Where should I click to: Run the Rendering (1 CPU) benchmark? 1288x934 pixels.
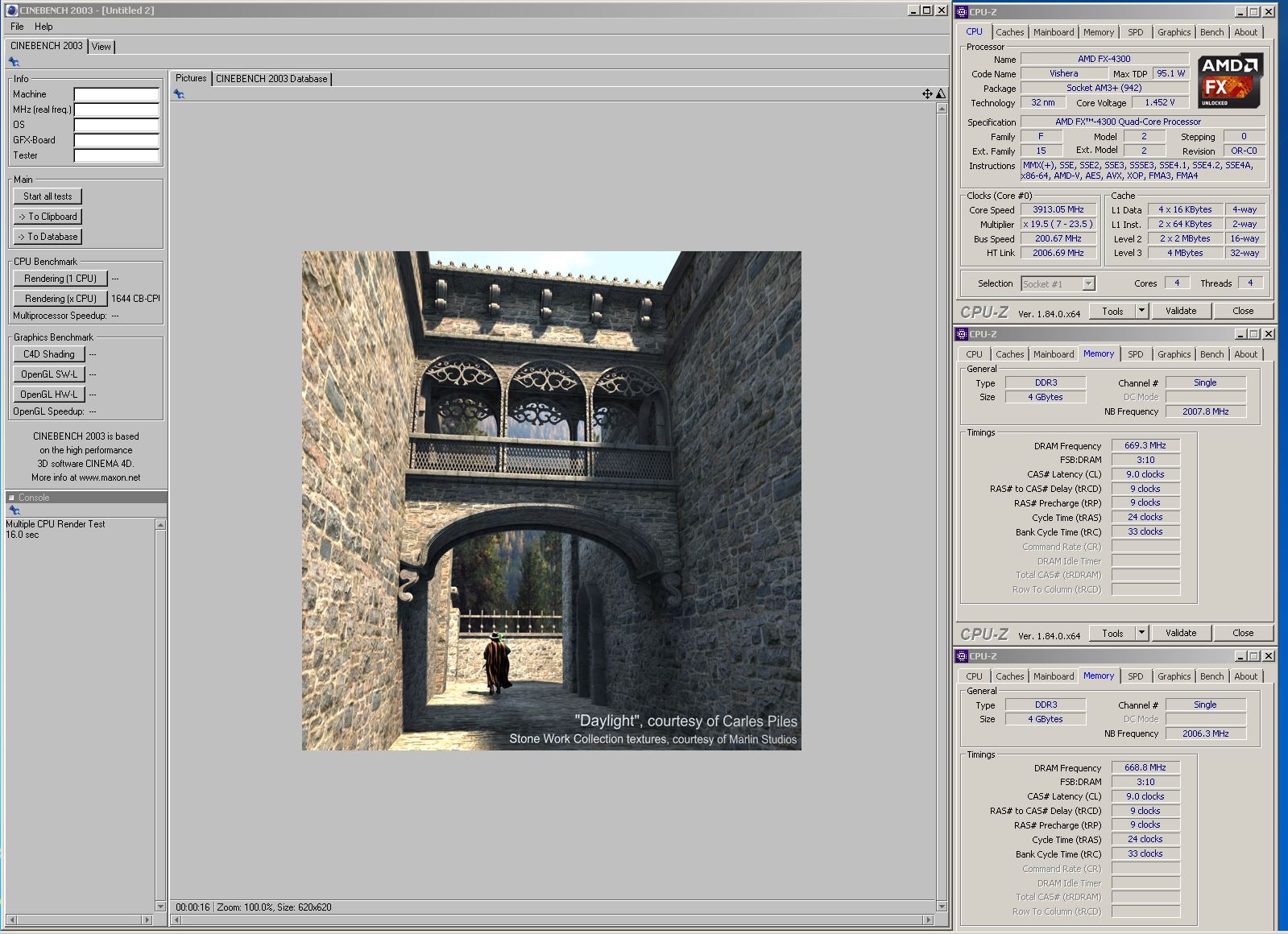click(x=60, y=279)
